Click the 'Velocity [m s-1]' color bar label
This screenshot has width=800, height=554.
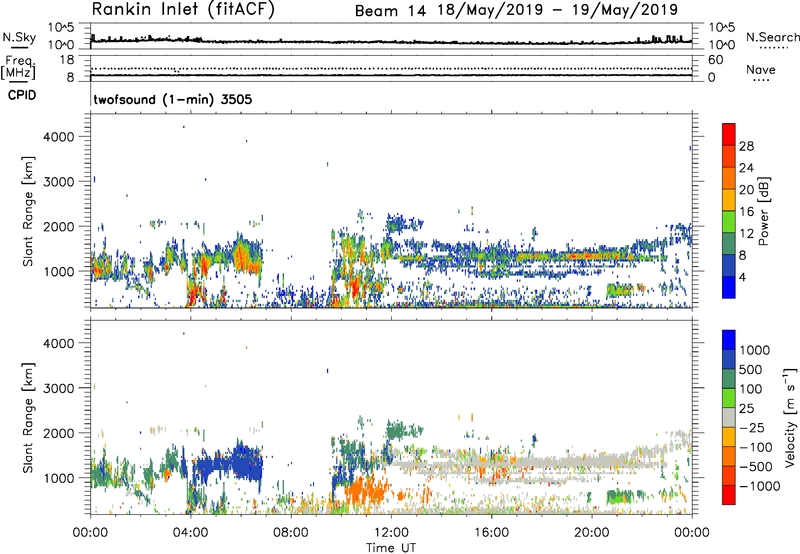click(x=790, y=417)
